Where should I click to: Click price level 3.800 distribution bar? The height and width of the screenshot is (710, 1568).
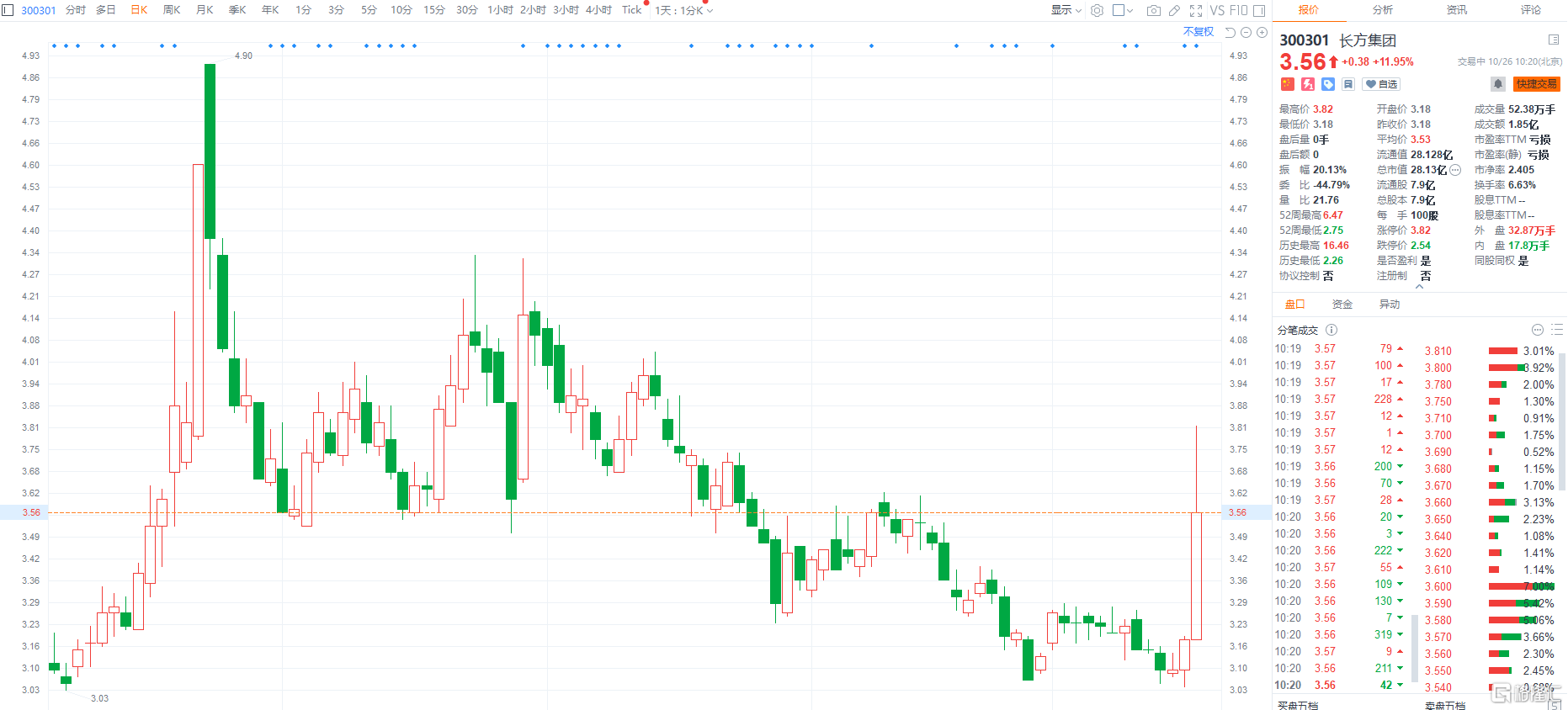[x=1507, y=368]
